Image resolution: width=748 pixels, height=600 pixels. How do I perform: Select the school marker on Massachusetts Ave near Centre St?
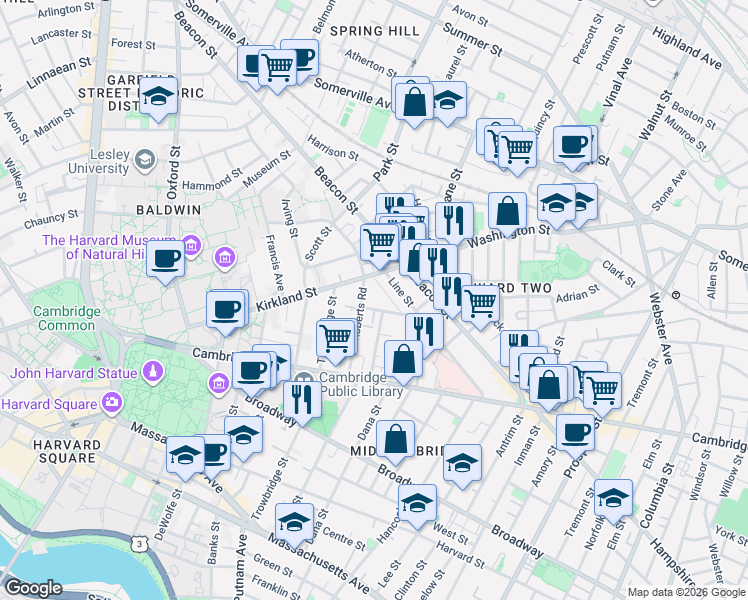coord(294,525)
